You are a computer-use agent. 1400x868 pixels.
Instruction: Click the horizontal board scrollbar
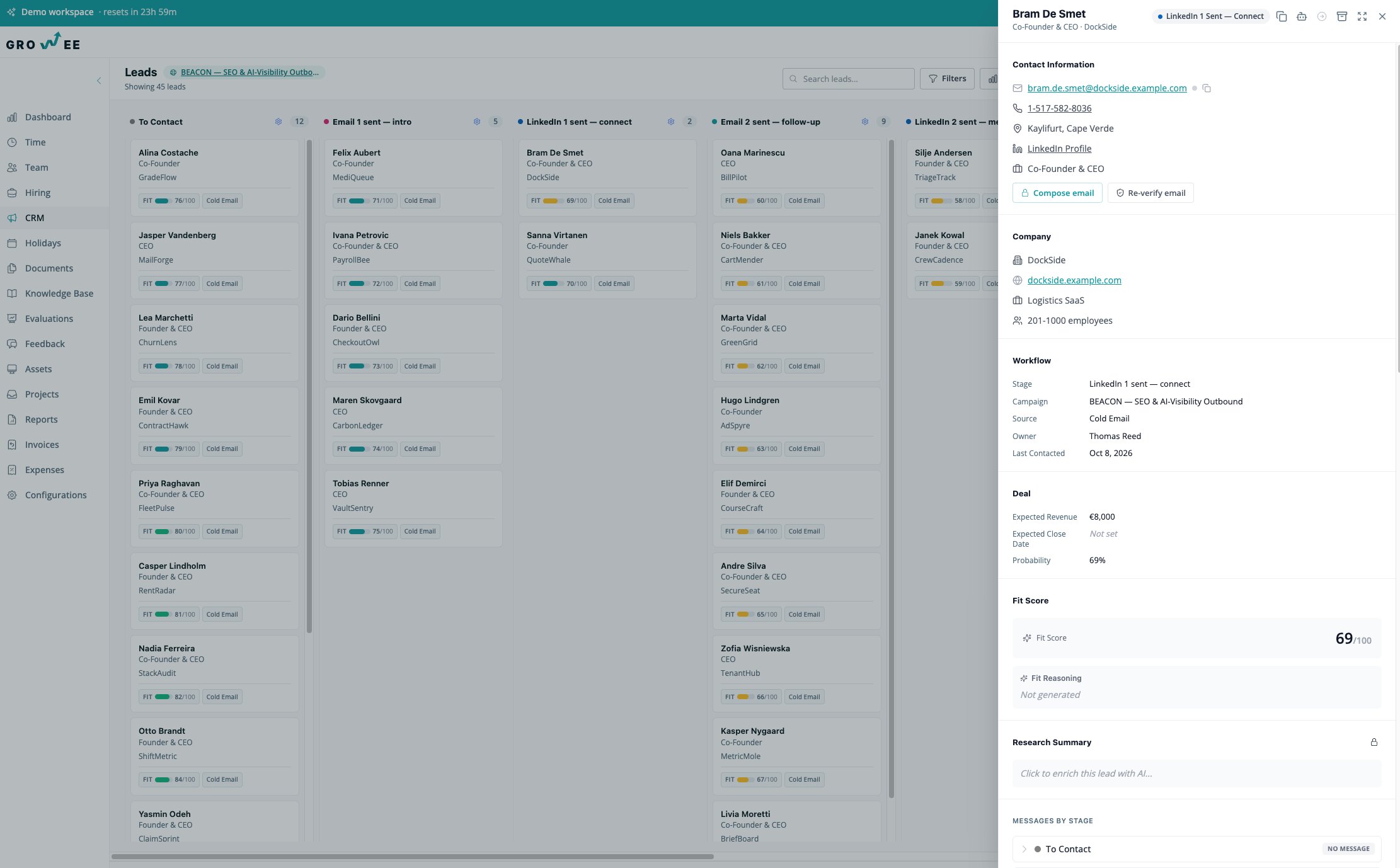(x=413, y=857)
